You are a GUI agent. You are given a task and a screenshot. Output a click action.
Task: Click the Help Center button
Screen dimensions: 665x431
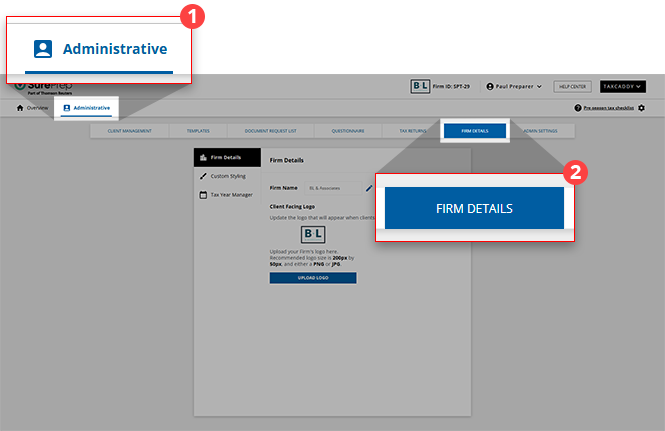[572, 87]
